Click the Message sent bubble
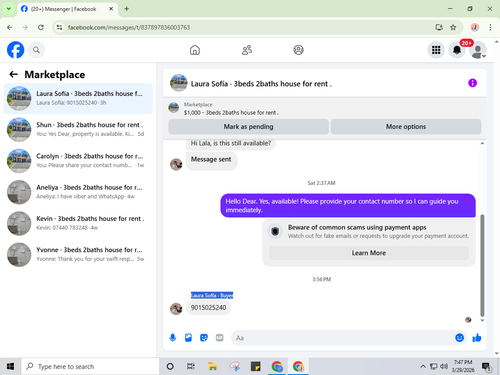Viewport: 500px width, 375px height. (211, 160)
